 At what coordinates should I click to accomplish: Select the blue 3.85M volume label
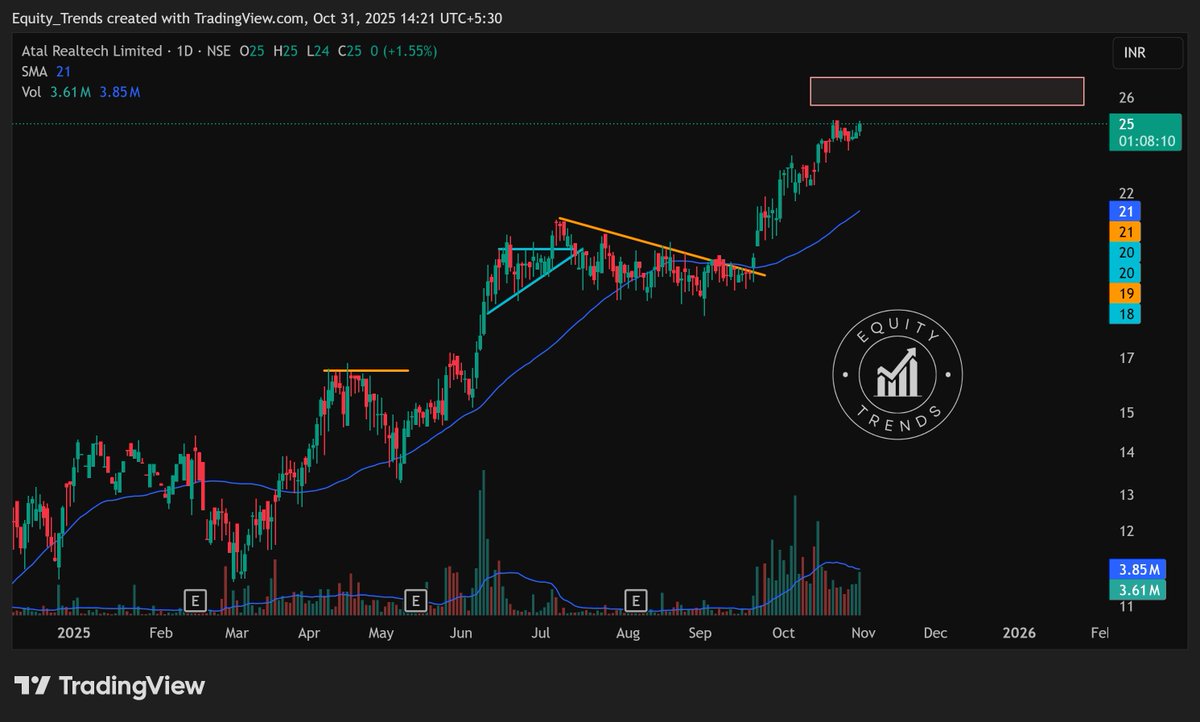tap(1137, 568)
